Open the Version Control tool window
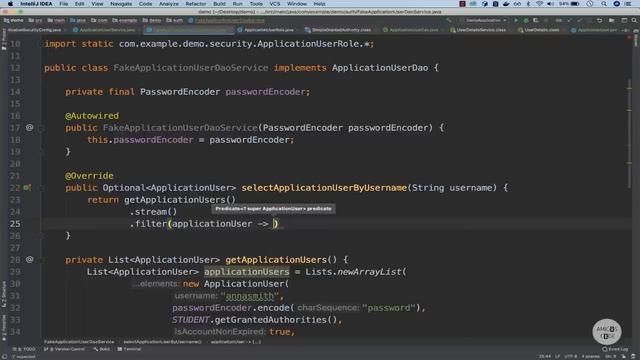 click(x=64, y=349)
